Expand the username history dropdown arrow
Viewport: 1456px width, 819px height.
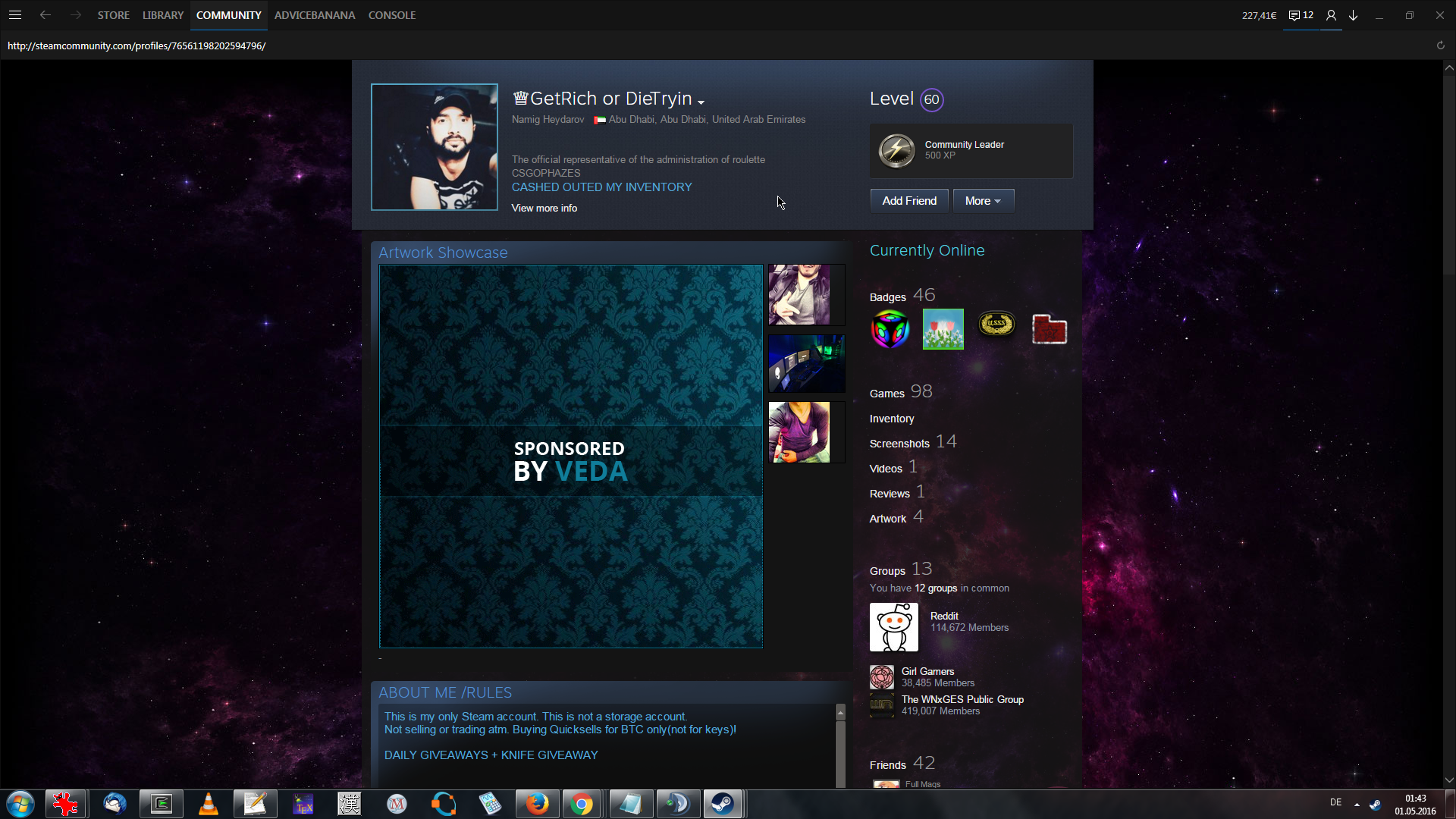click(701, 102)
